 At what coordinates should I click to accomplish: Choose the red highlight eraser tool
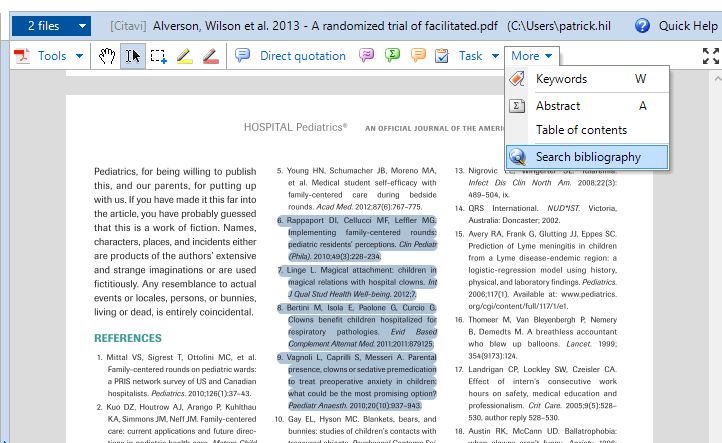point(210,56)
